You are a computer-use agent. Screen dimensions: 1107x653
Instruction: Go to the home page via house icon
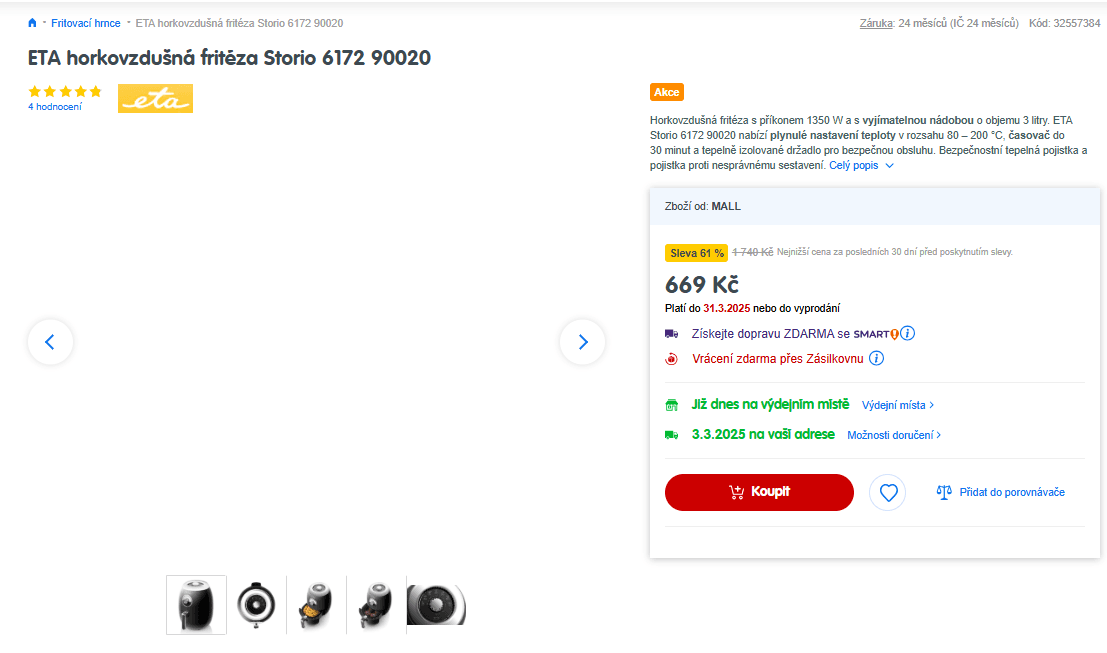(32, 23)
